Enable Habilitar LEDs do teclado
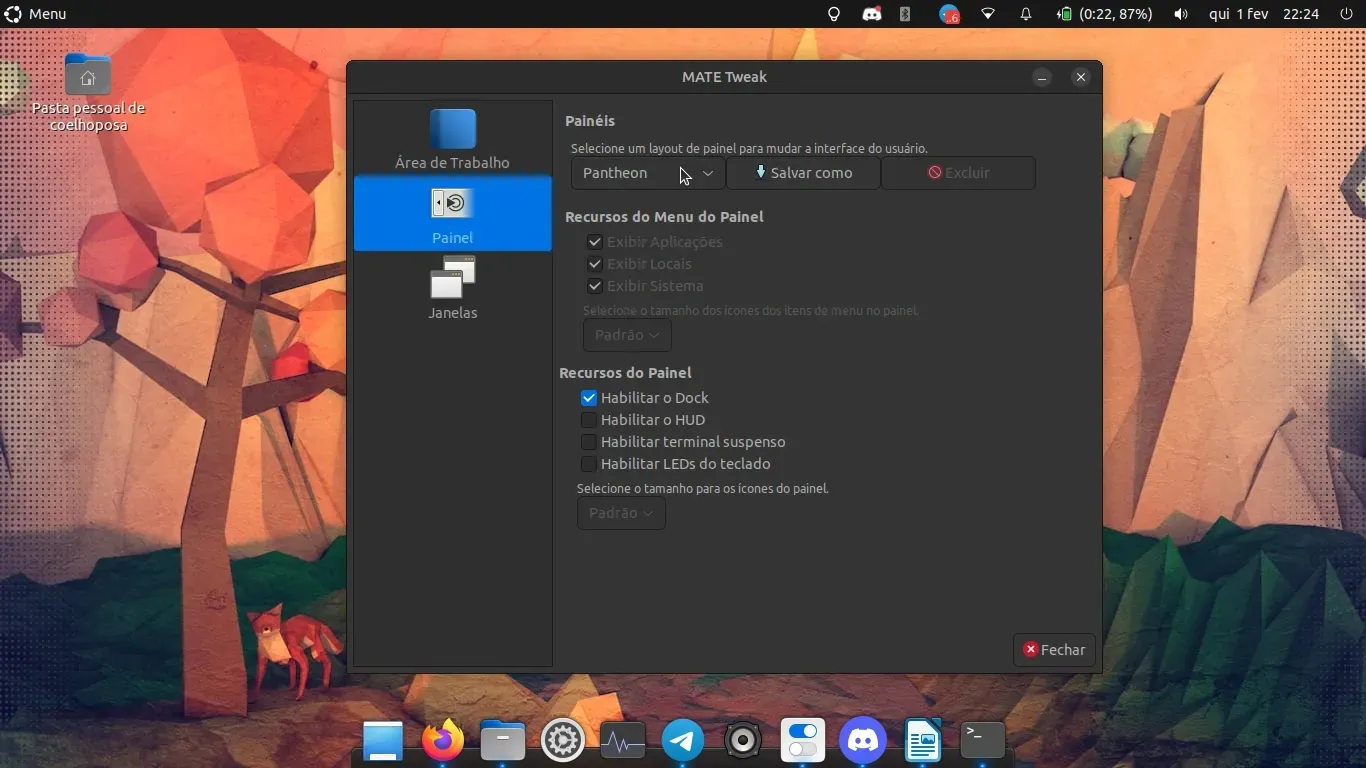The height and width of the screenshot is (768, 1366). (589, 464)
